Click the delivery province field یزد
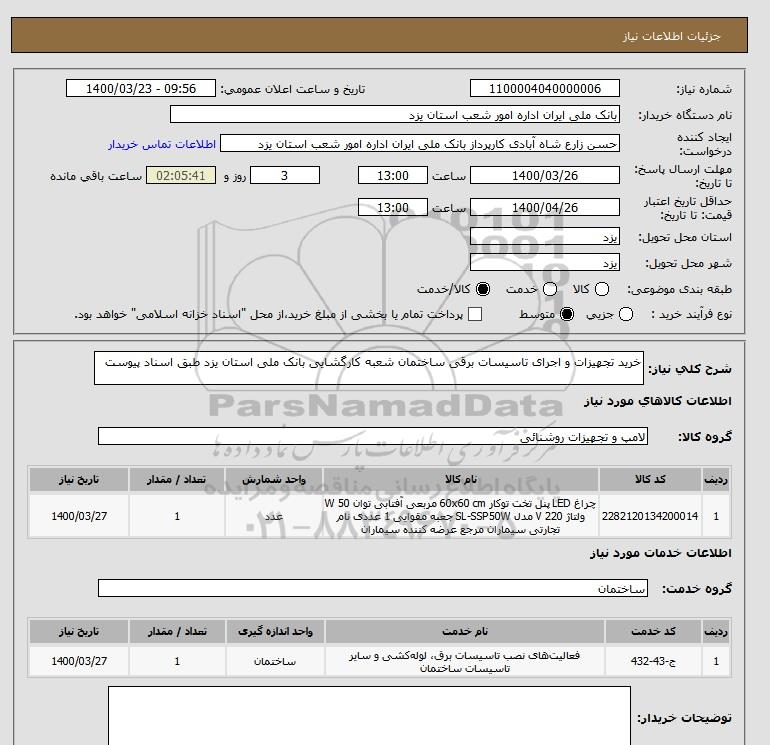Viewport: 770px width, 745px height. pyautogui.click(x=545, y=237)
